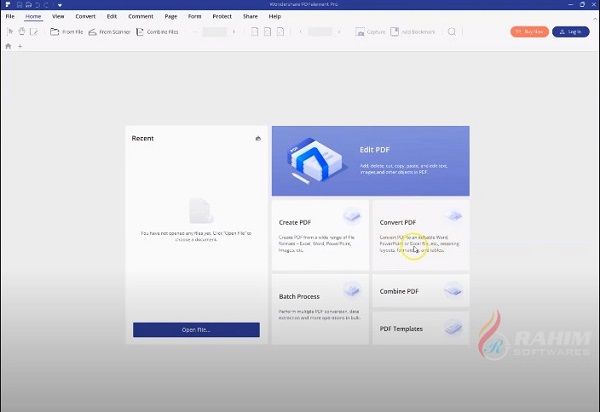Open the Convert tab
Image resolution: width=600 pixels, height=412 pixels.
(85, 16)
